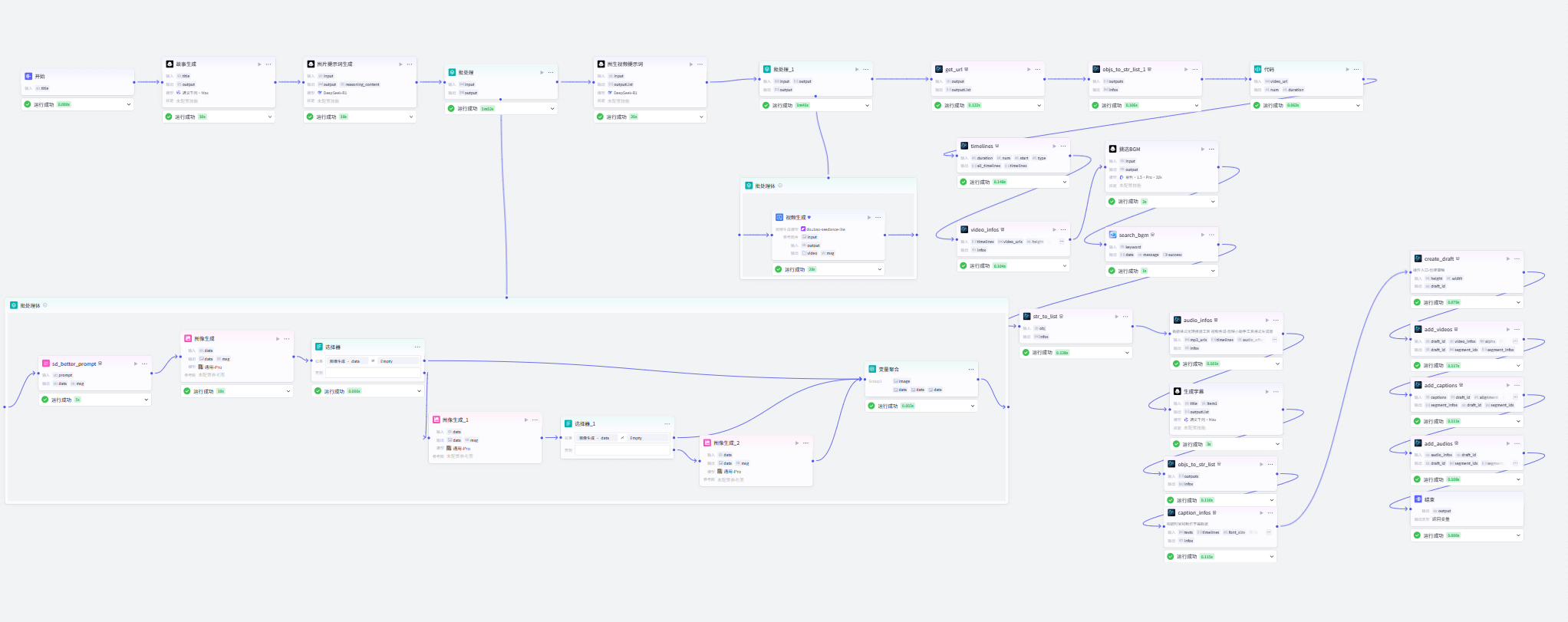Click the 代码 node code icon
Image resolution: width=1568 pixels, height=622 pixels.
point(1257,70)
